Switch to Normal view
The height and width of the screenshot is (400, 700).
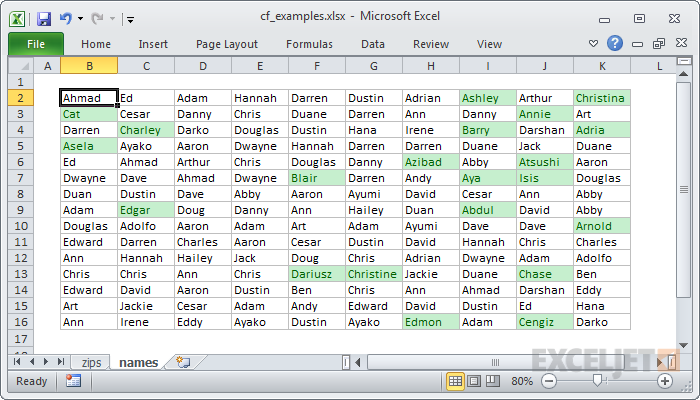tap(454, 381)
